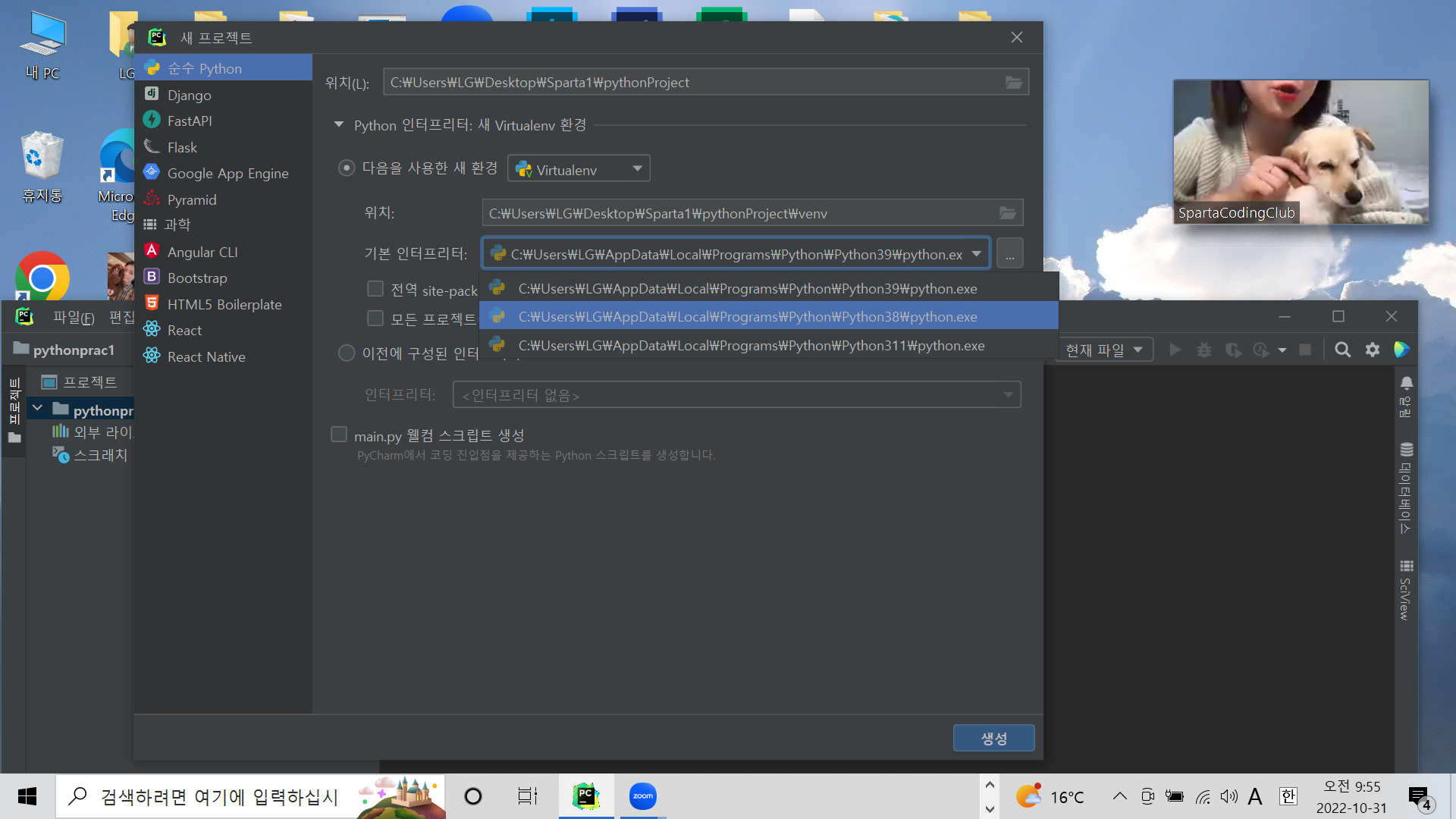Choose Django project type
1456x819 pixels.
click(x=224, y=95)
